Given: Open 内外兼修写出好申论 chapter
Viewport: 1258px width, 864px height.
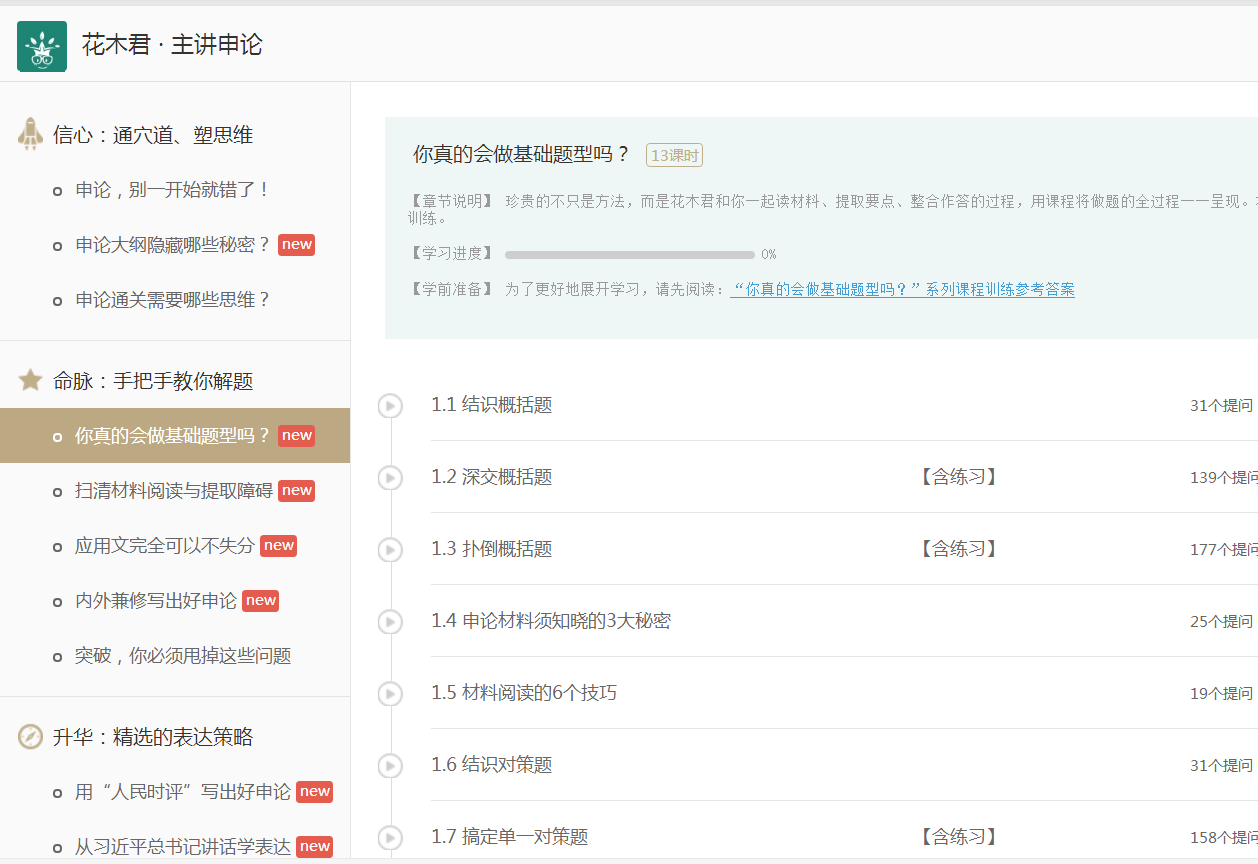Looking at the screenshot, I should [x=156, y=601].
